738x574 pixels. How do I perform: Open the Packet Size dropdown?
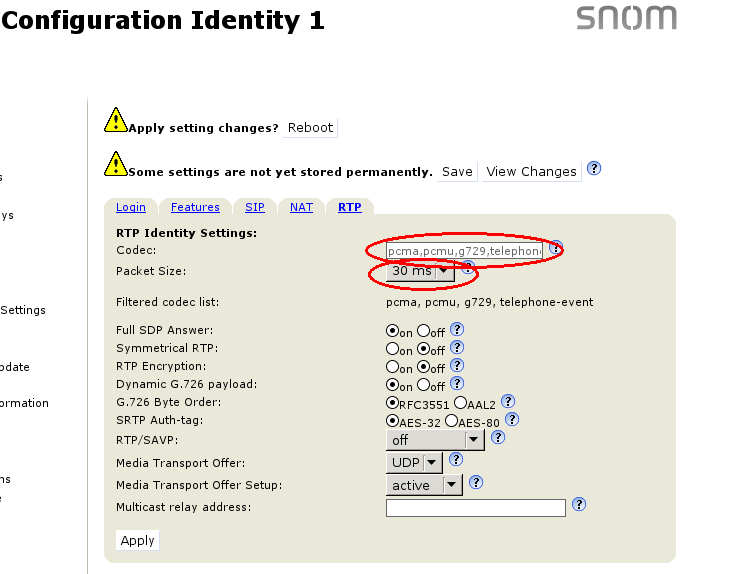[x=423, y=271]
